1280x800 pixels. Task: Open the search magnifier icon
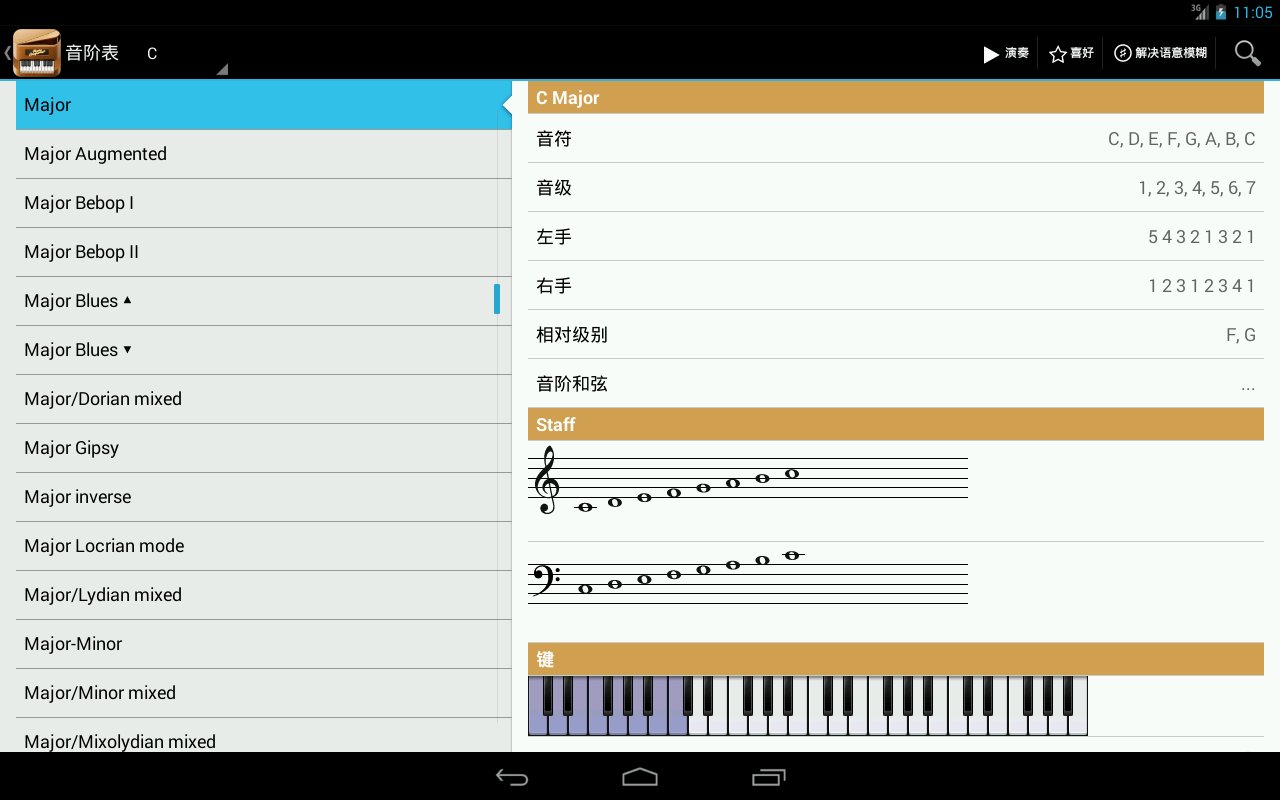pyautogui.click(x=1247, y=53)
